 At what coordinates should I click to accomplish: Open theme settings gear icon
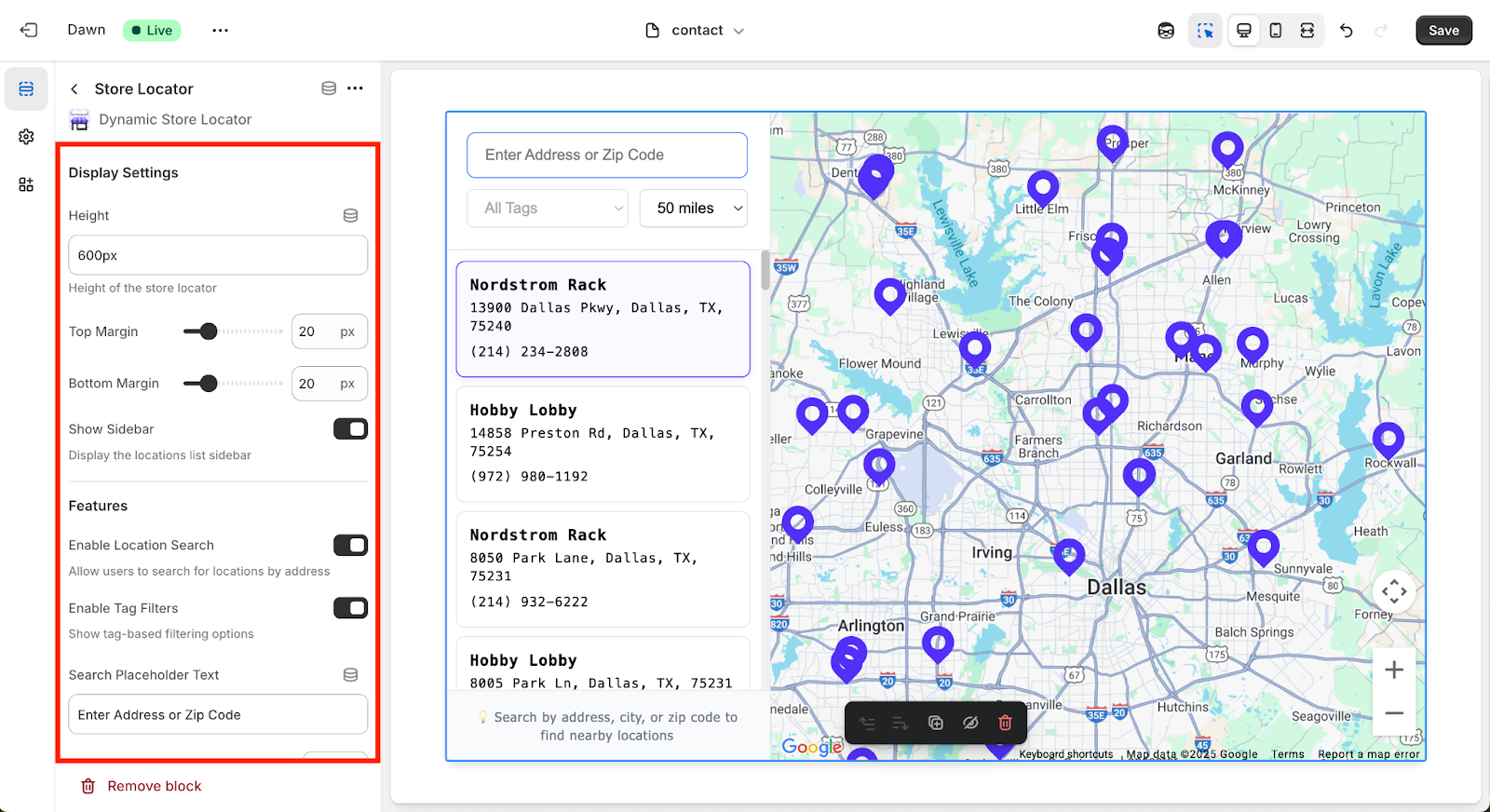pyautogui.click(x=26, y=137)
